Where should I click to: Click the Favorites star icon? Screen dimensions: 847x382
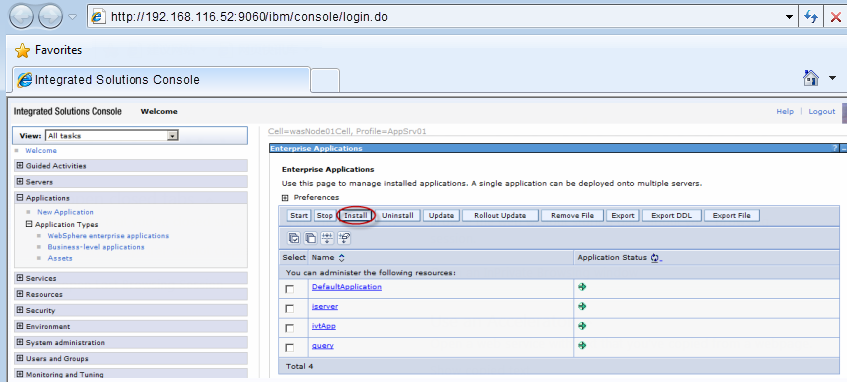(x=23, y=51)
